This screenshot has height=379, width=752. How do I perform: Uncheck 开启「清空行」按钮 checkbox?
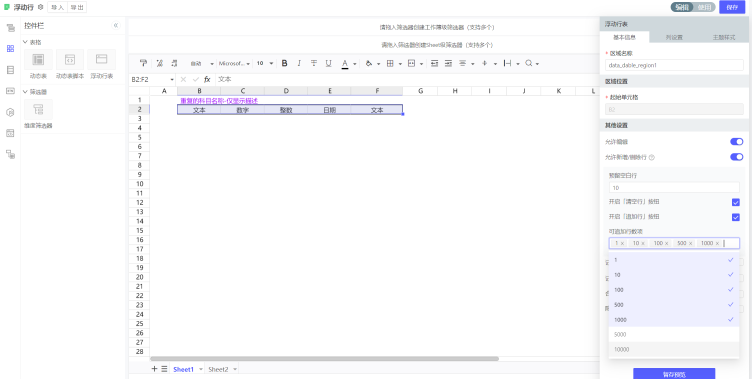coord(736,202)
